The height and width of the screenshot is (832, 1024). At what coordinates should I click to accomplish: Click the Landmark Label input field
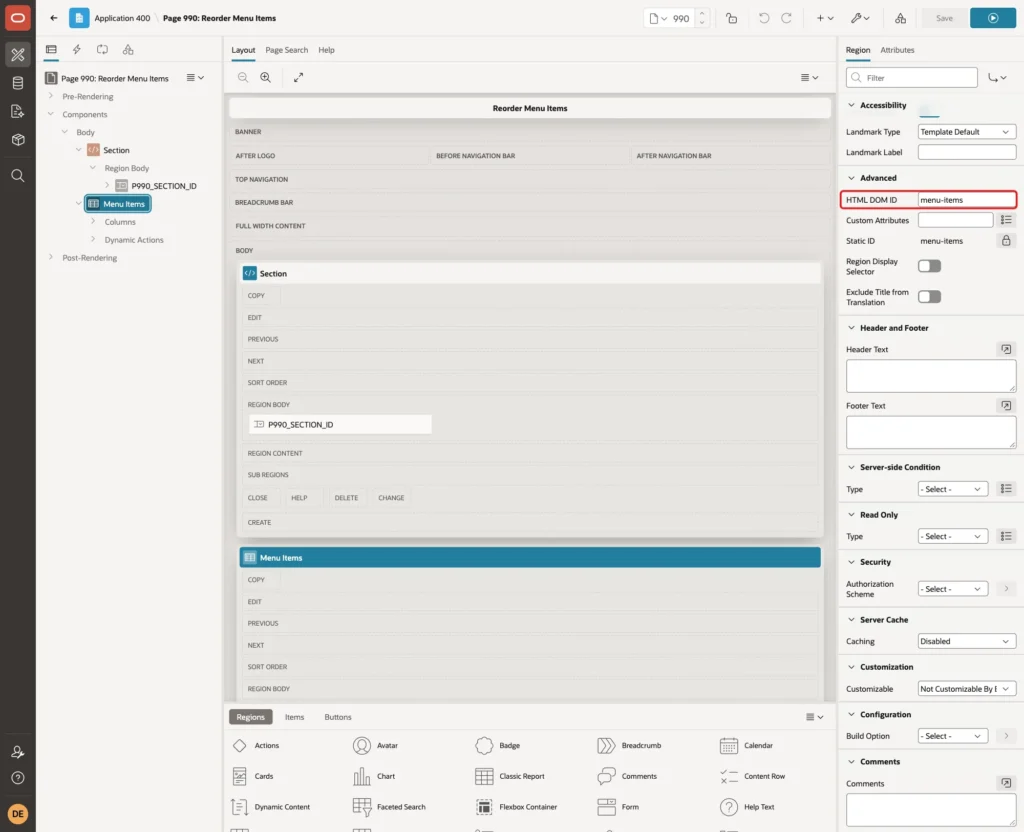pos(967,152)
